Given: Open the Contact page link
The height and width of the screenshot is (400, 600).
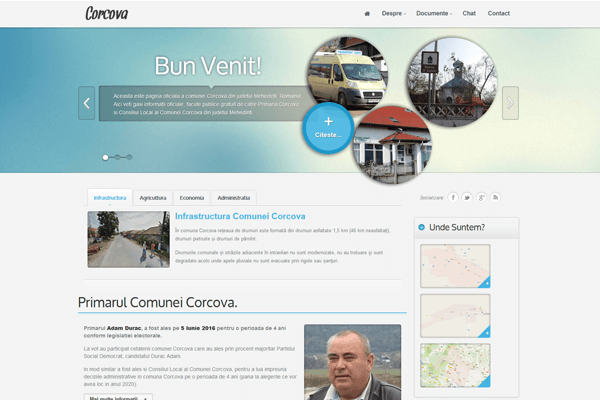Looking at the screenshot, I should (498, 14).
